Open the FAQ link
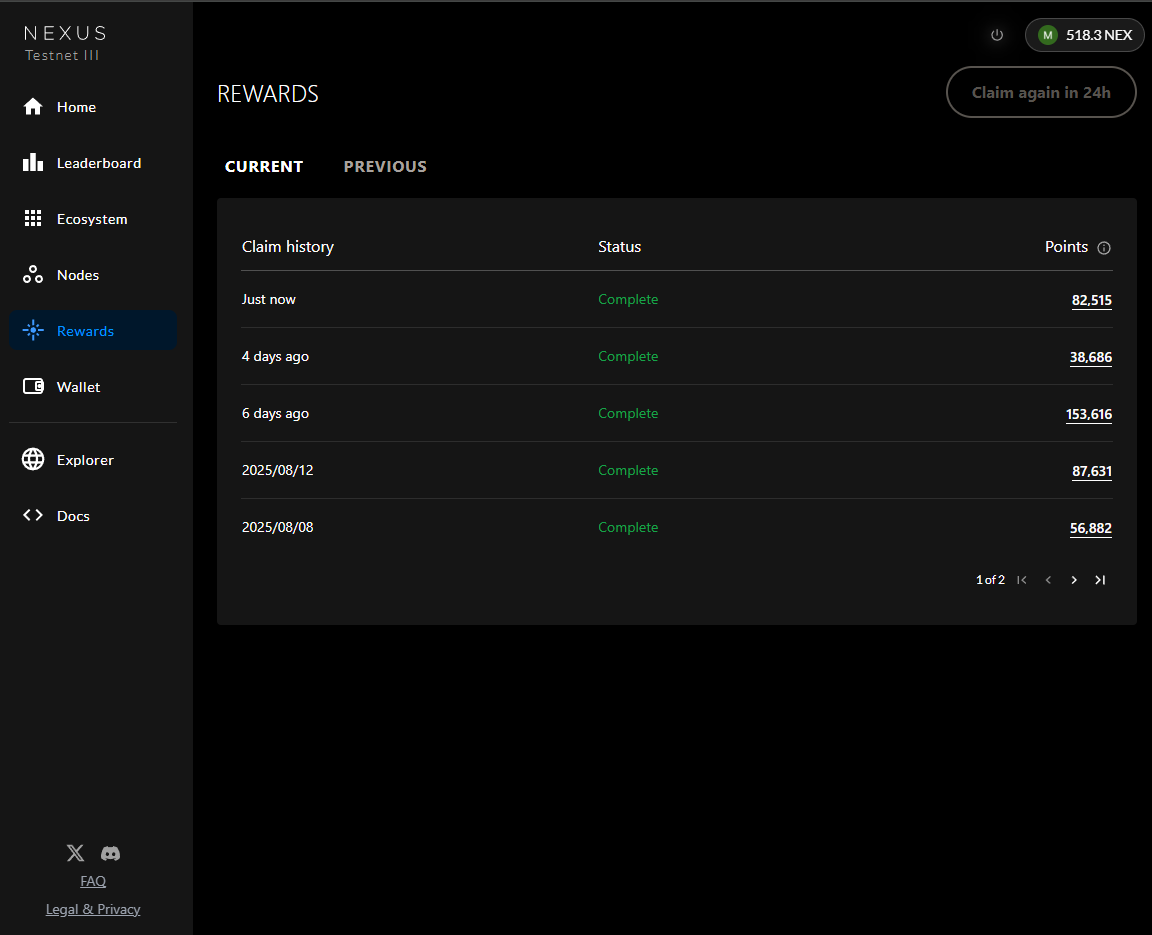1152x935 pixels. coord(93,881)
